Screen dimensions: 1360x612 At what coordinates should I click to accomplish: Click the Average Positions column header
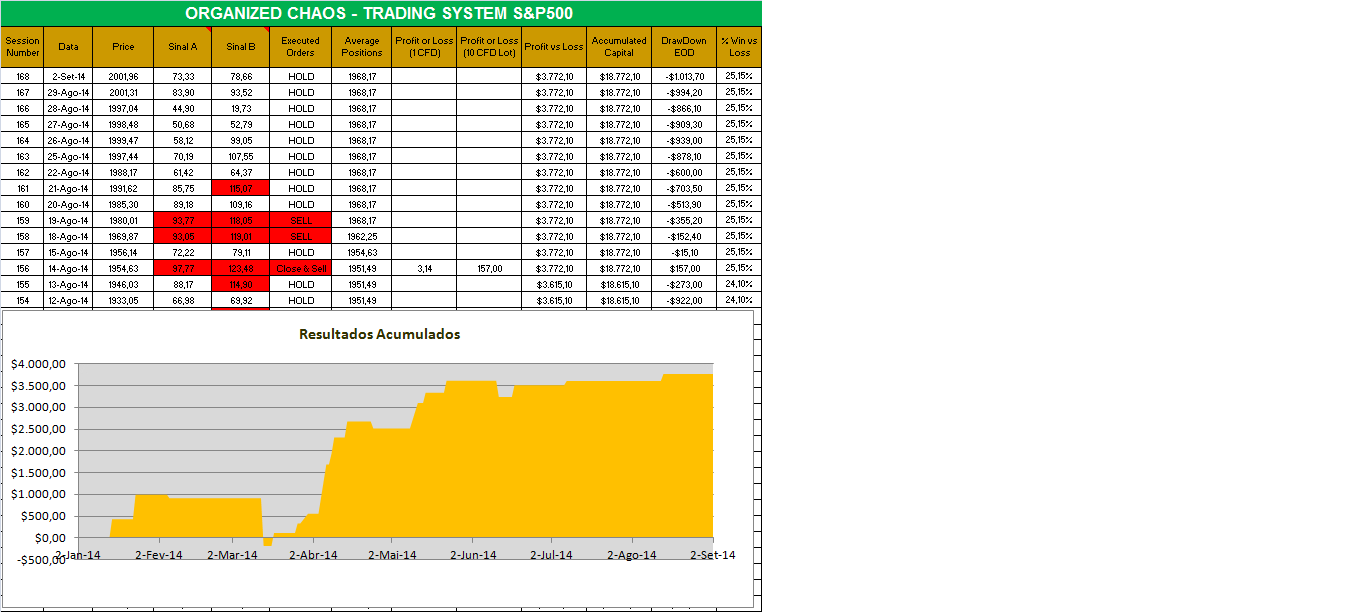(362, 47)
